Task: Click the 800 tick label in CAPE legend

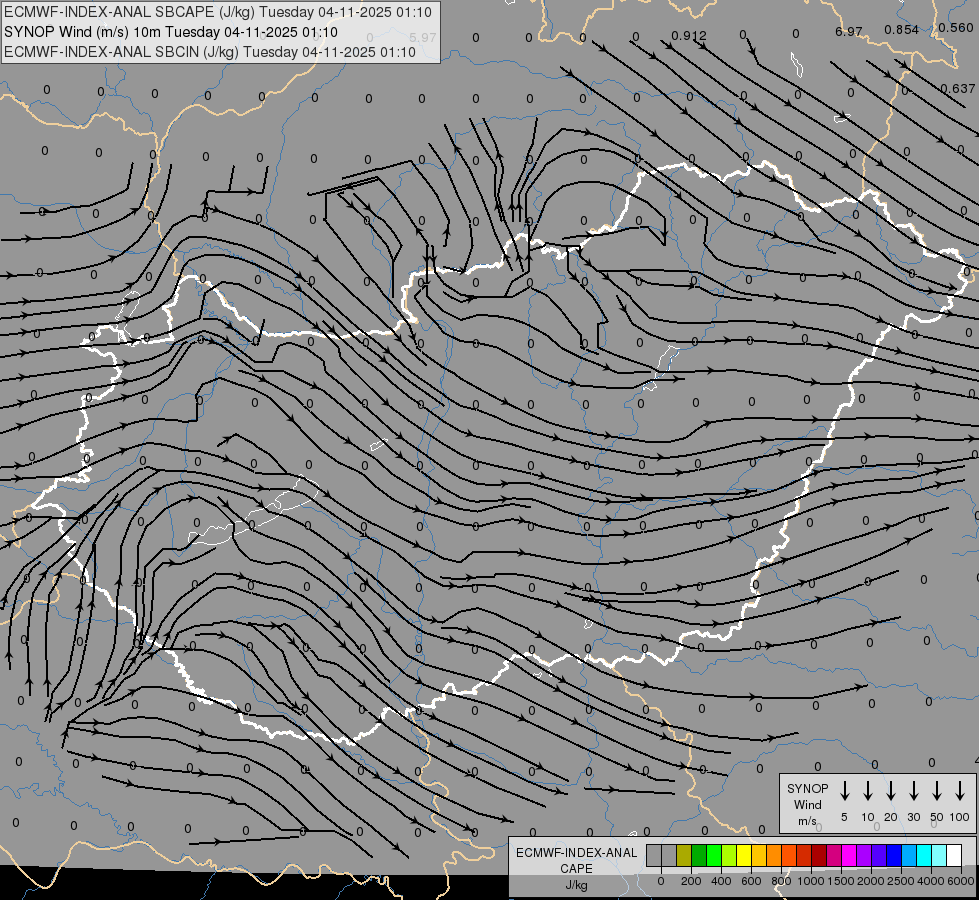Action: coord(781,881)
